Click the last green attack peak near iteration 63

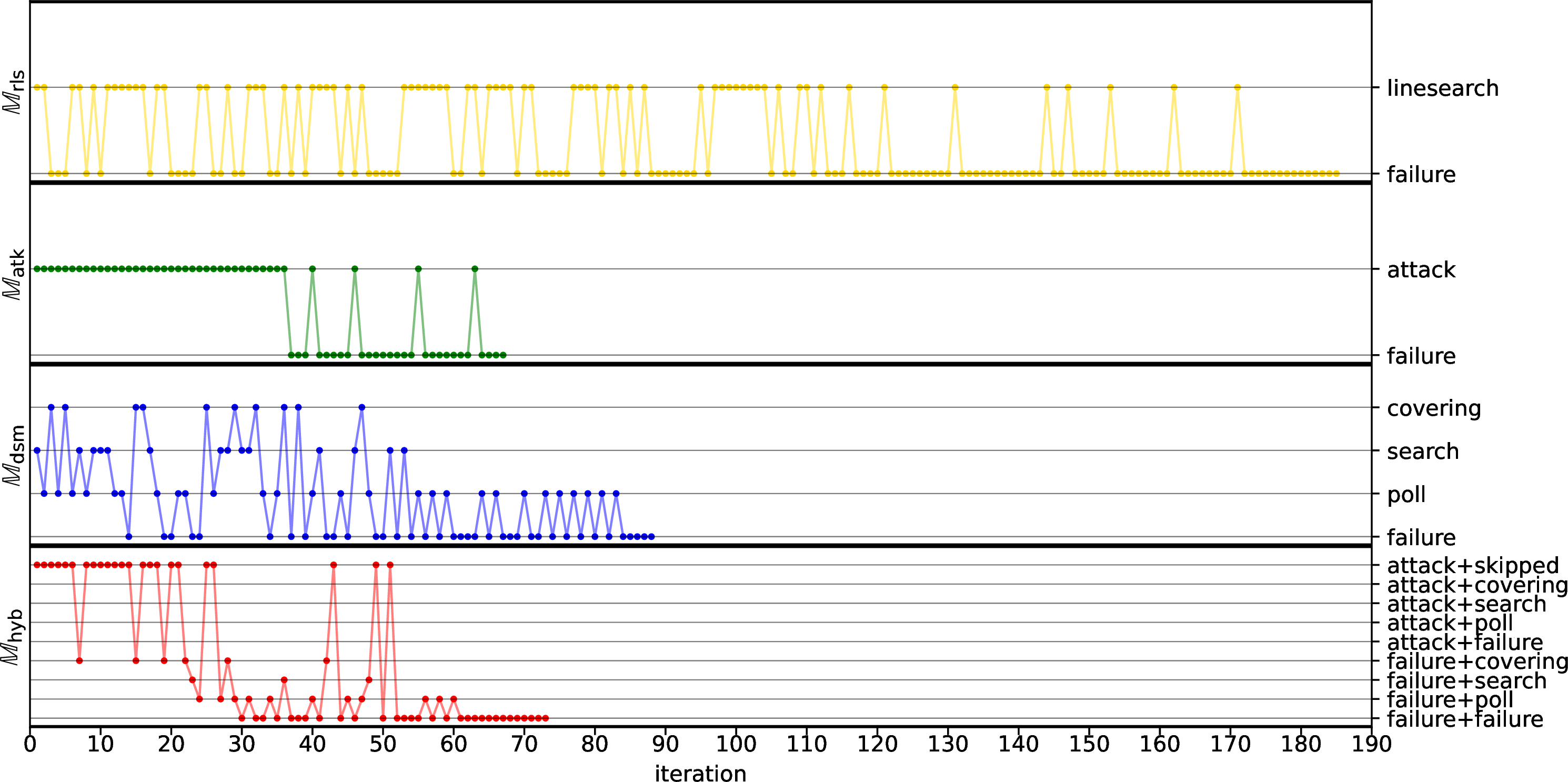pos(475,269)
